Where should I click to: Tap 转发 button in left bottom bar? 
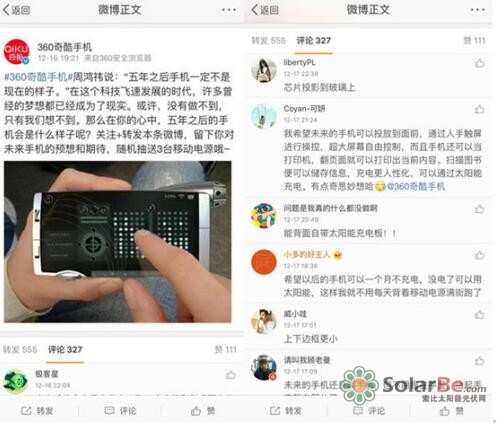(x=37, y=411)
